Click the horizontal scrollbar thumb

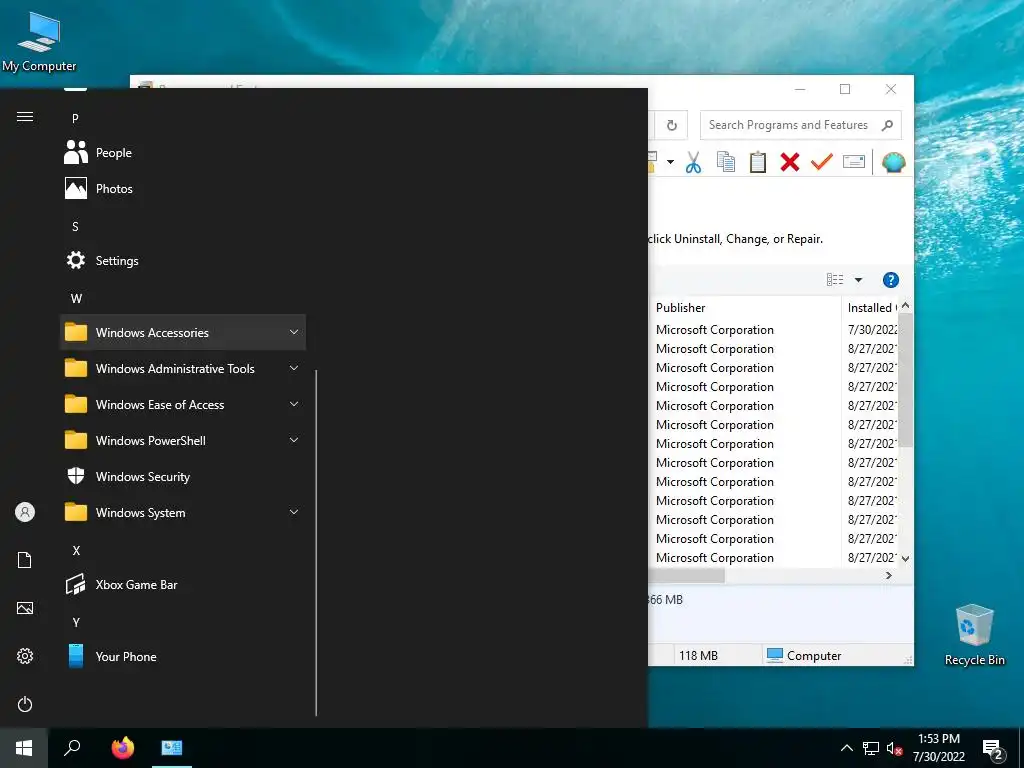686,575
